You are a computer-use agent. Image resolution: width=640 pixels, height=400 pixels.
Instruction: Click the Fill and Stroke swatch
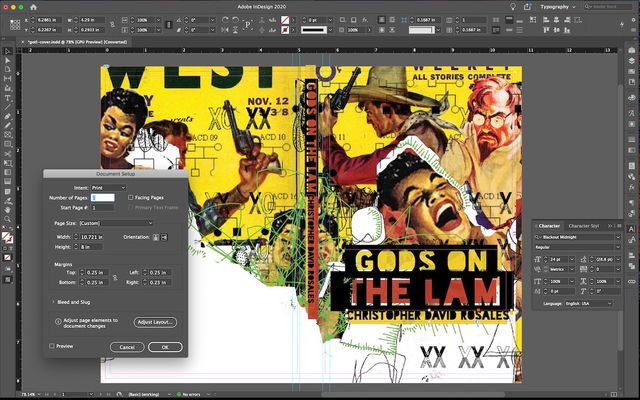(x=7, y=238)
